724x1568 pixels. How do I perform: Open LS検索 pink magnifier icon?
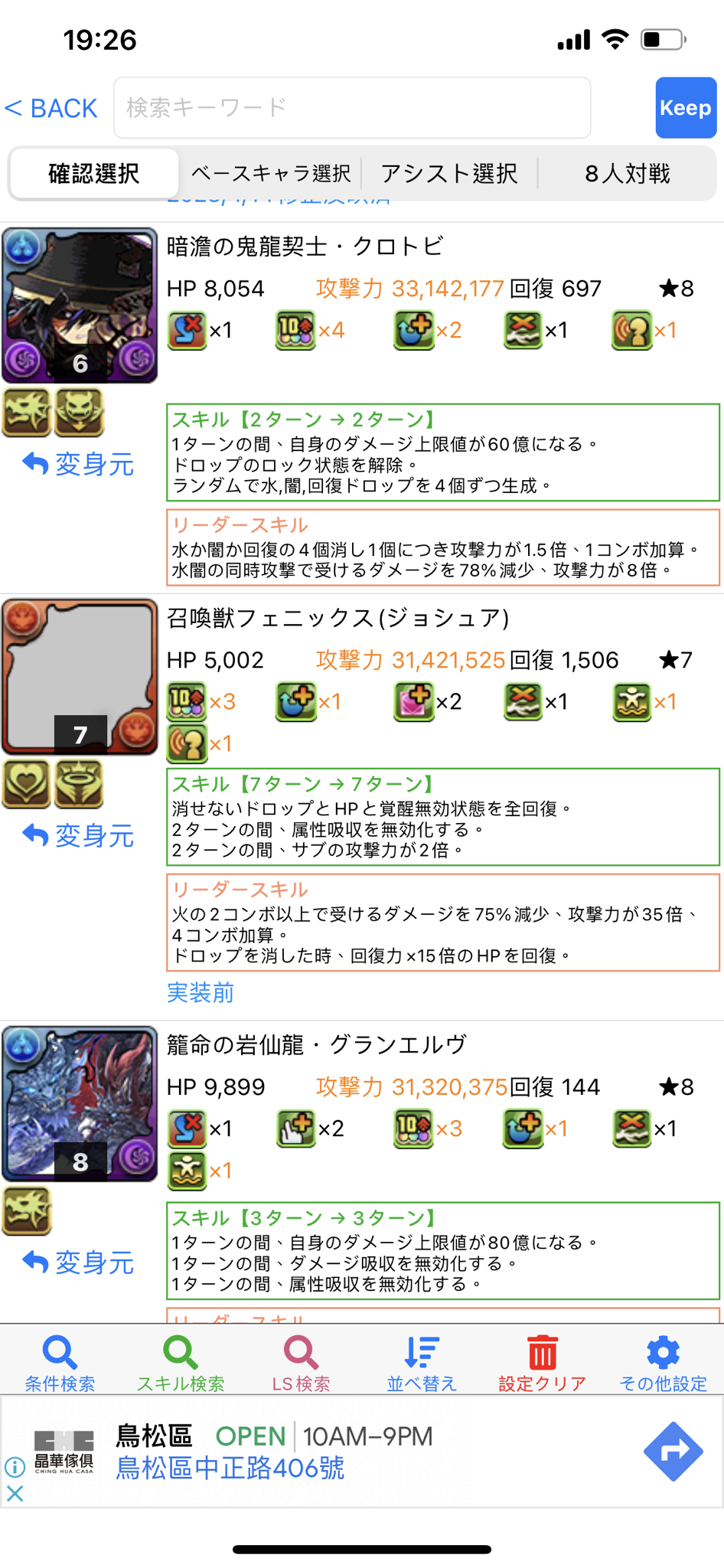click(x=301, y=1353)
